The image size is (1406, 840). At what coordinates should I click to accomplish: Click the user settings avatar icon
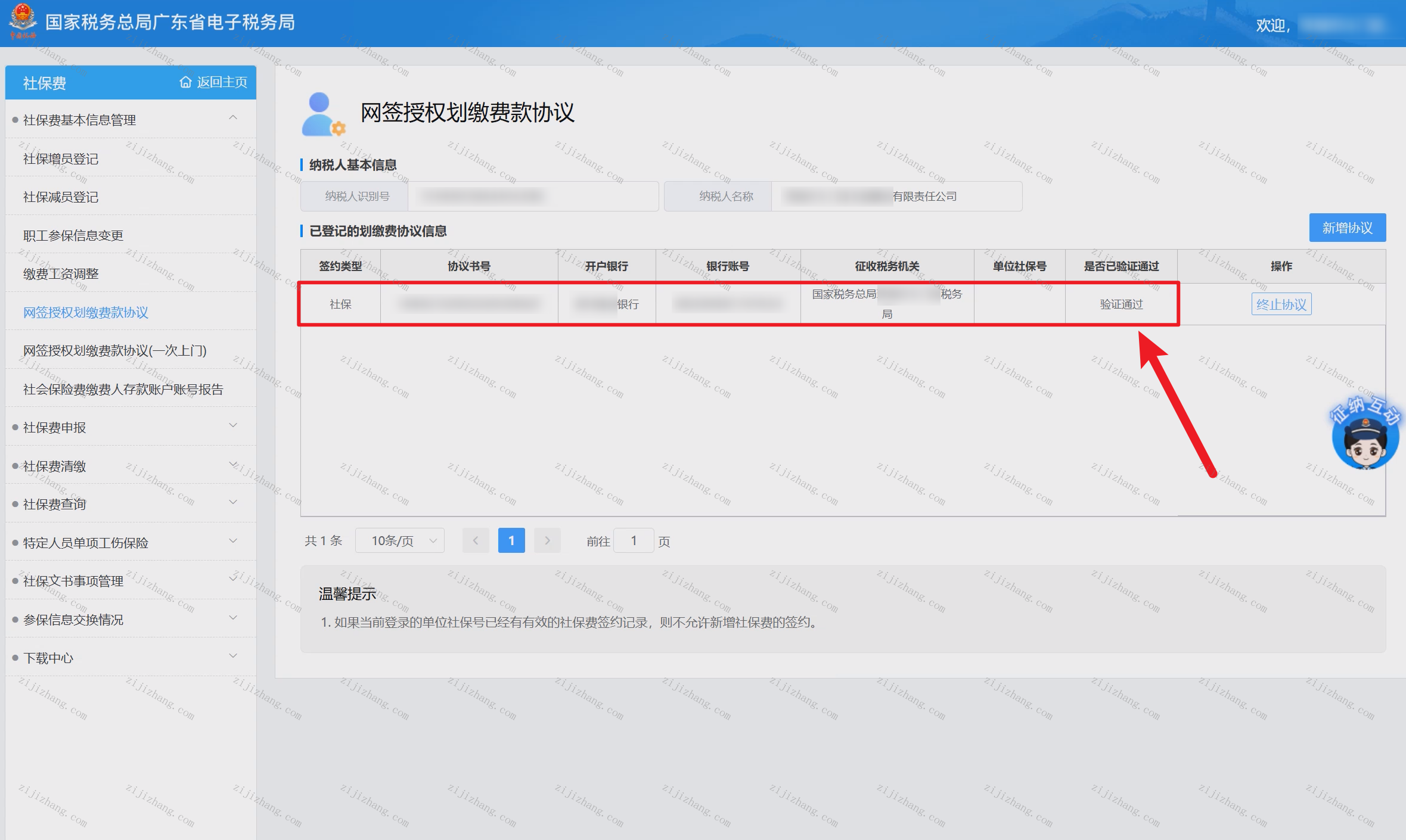[323, 114]
